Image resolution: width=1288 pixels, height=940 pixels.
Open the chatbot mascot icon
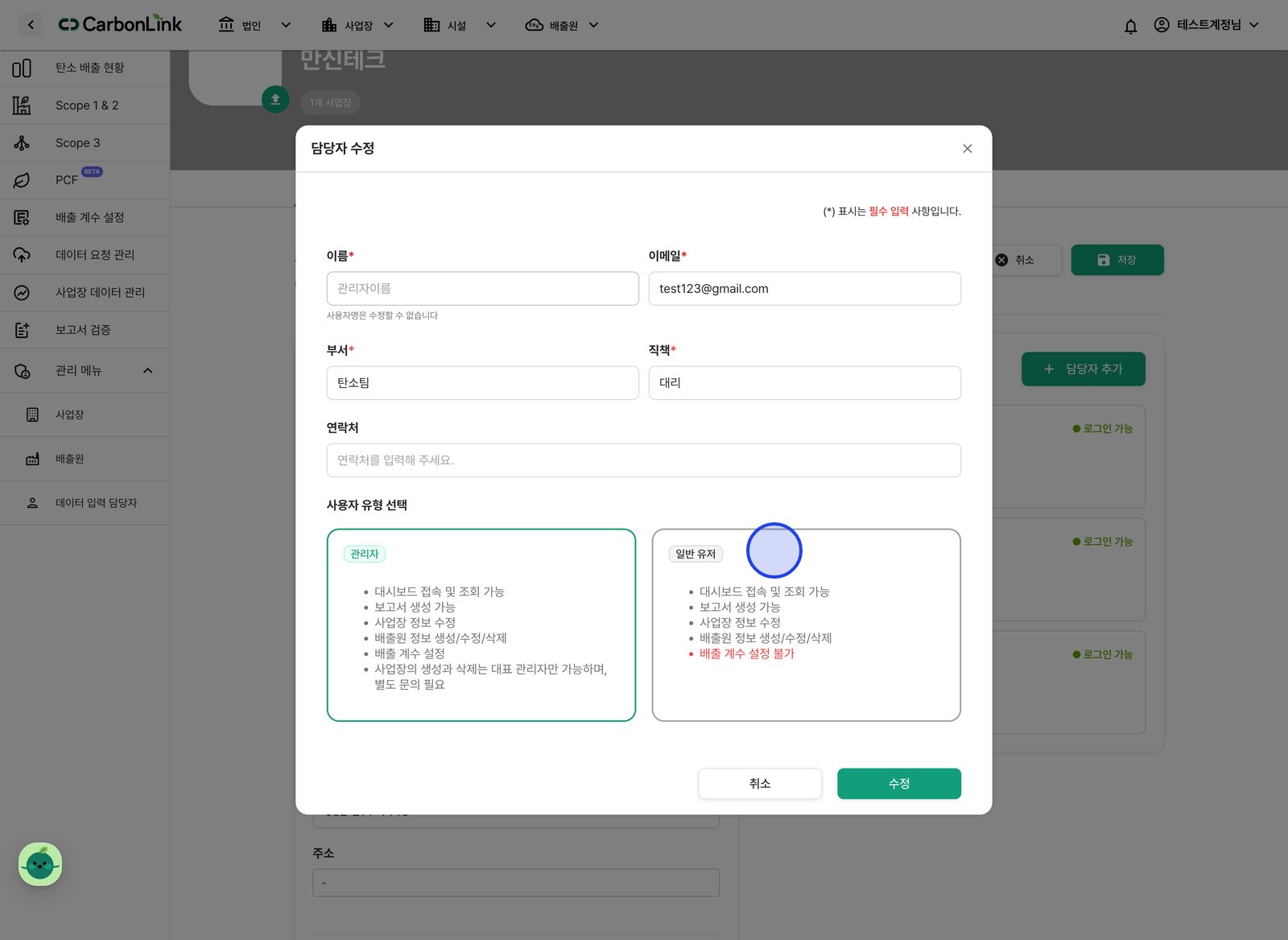pos(40,864)
